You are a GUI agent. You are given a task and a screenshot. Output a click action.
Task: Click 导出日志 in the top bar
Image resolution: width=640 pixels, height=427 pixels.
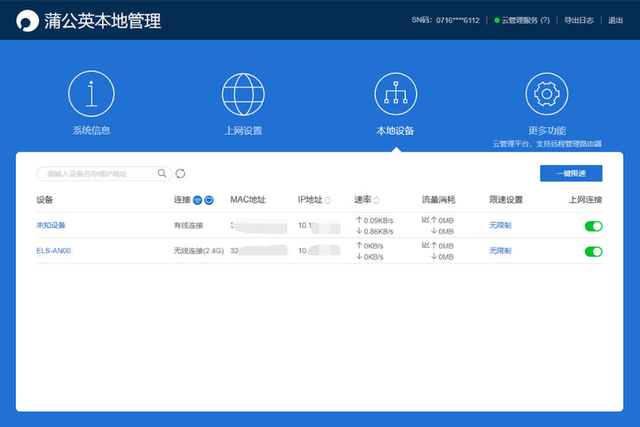point(579,20)
